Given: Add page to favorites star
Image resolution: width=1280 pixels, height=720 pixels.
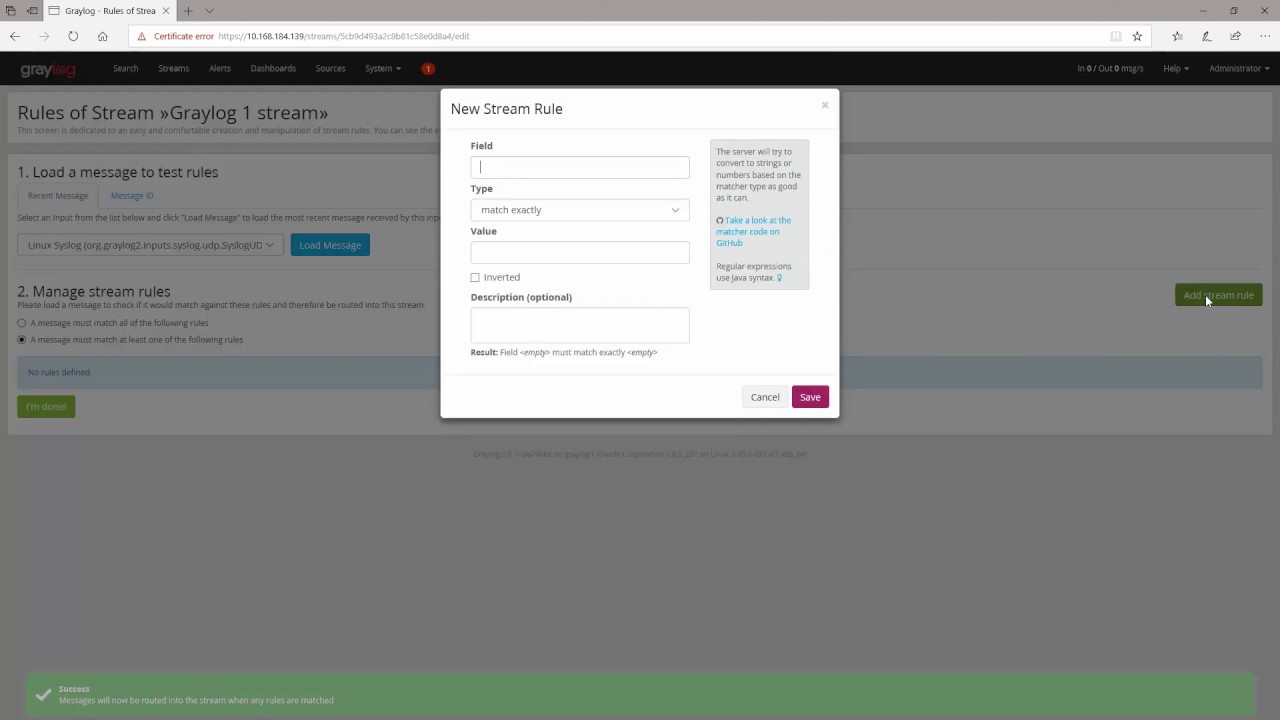Looking at the screenshot, I should [1137, 36].
